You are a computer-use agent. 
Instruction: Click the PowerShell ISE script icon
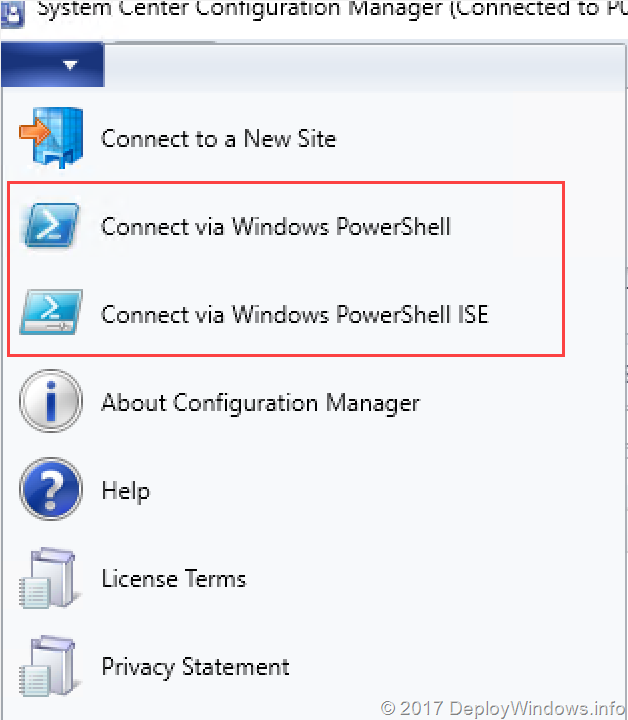[x=50, y=313]
